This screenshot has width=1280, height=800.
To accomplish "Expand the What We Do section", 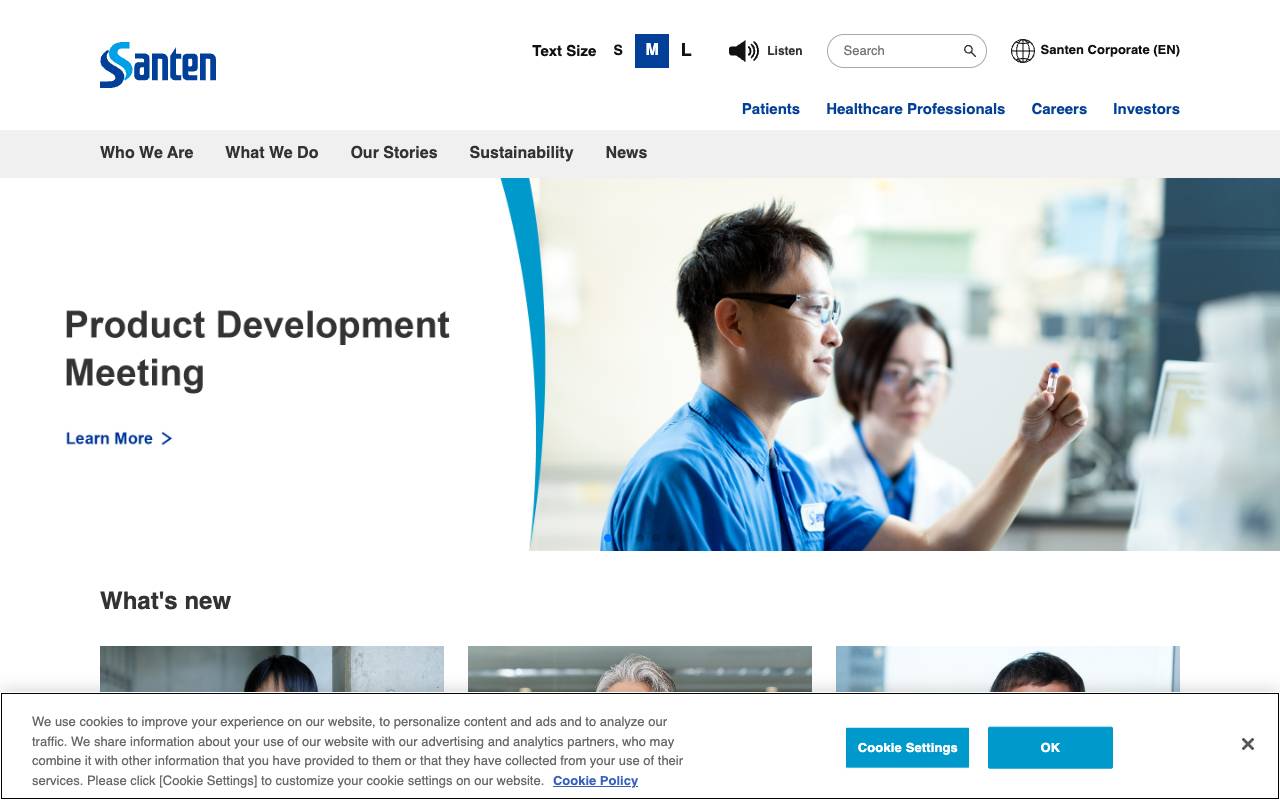I will click(271, 153).
